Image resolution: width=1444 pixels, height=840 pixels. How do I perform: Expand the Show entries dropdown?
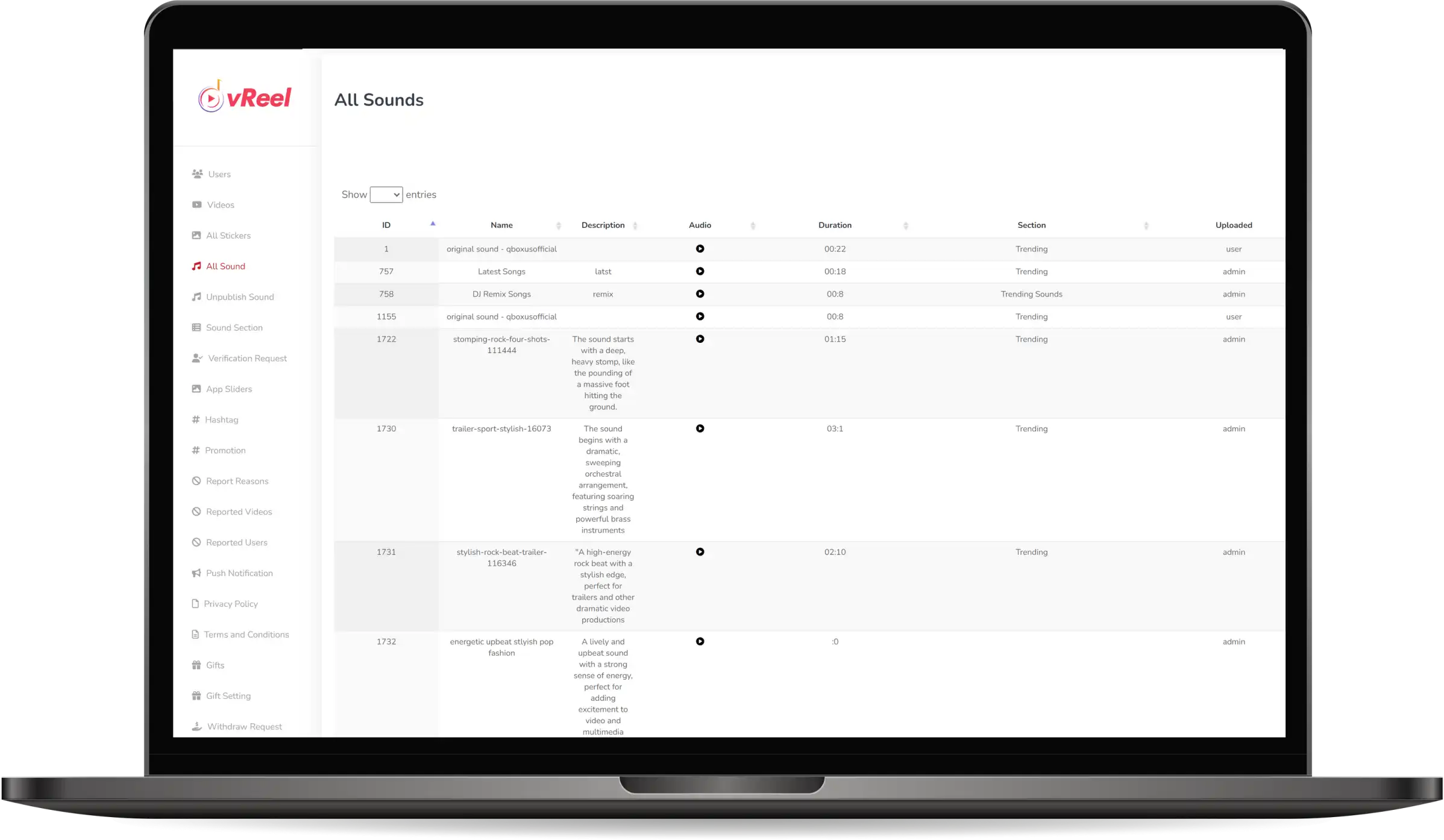point(386,194)
